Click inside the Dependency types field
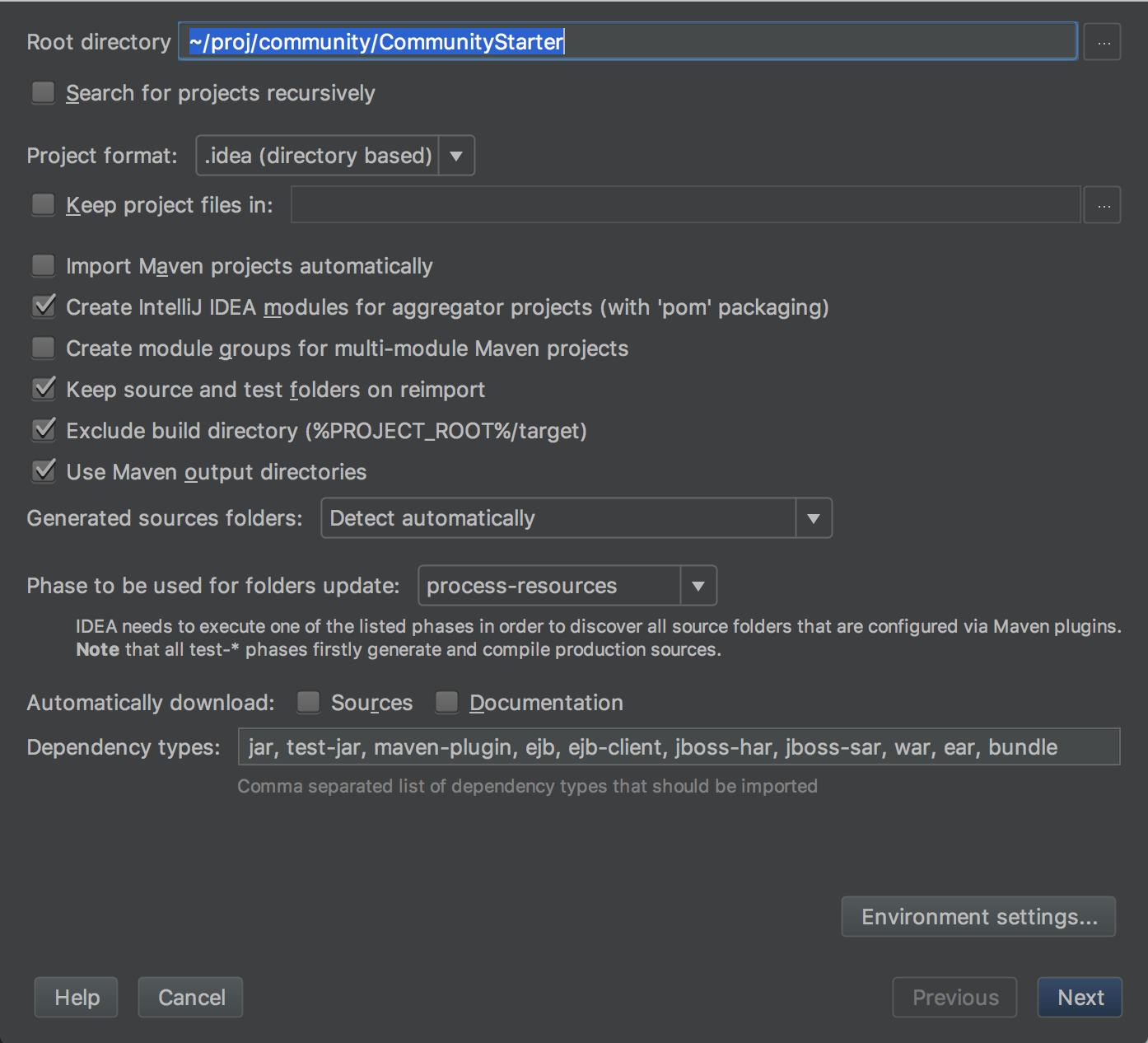This screenshot has width=1148, height=1043. pyautogui.click(x=678, y=746)
